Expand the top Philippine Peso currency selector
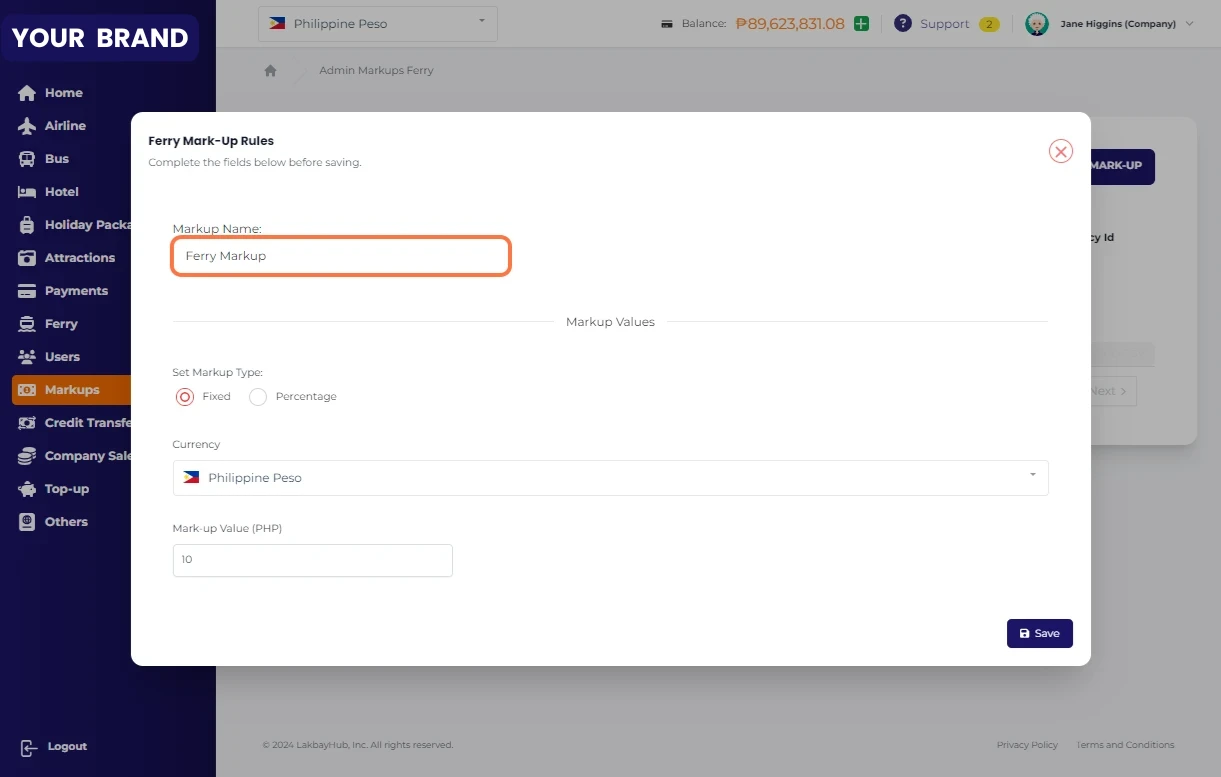 pos(377,23)
